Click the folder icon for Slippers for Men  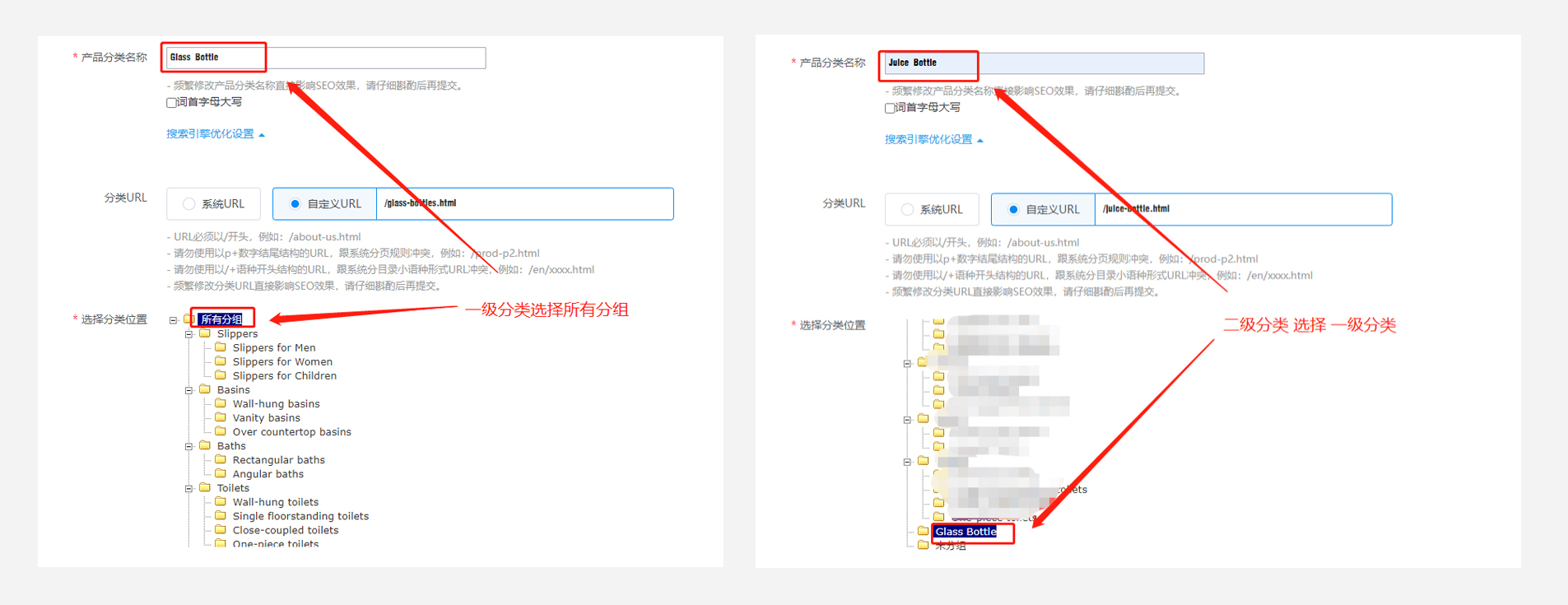click(x=221, y=347)
